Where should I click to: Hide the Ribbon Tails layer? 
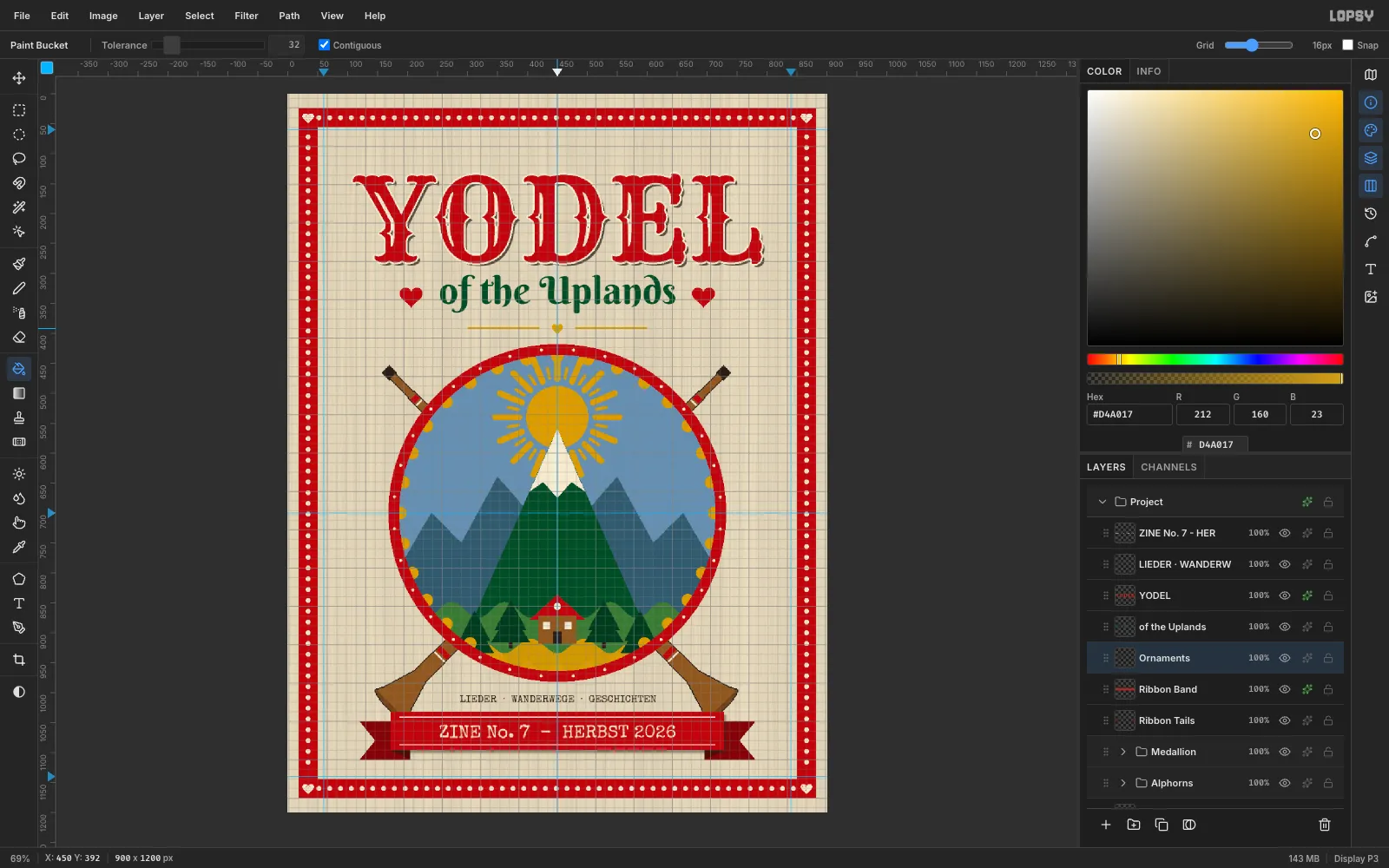pos(1285,720)
